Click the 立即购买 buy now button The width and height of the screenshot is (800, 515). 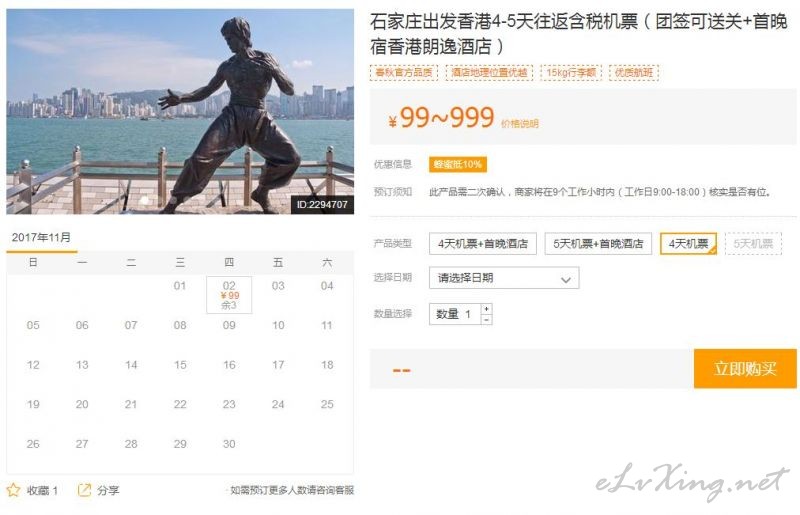tap(745, 369)
